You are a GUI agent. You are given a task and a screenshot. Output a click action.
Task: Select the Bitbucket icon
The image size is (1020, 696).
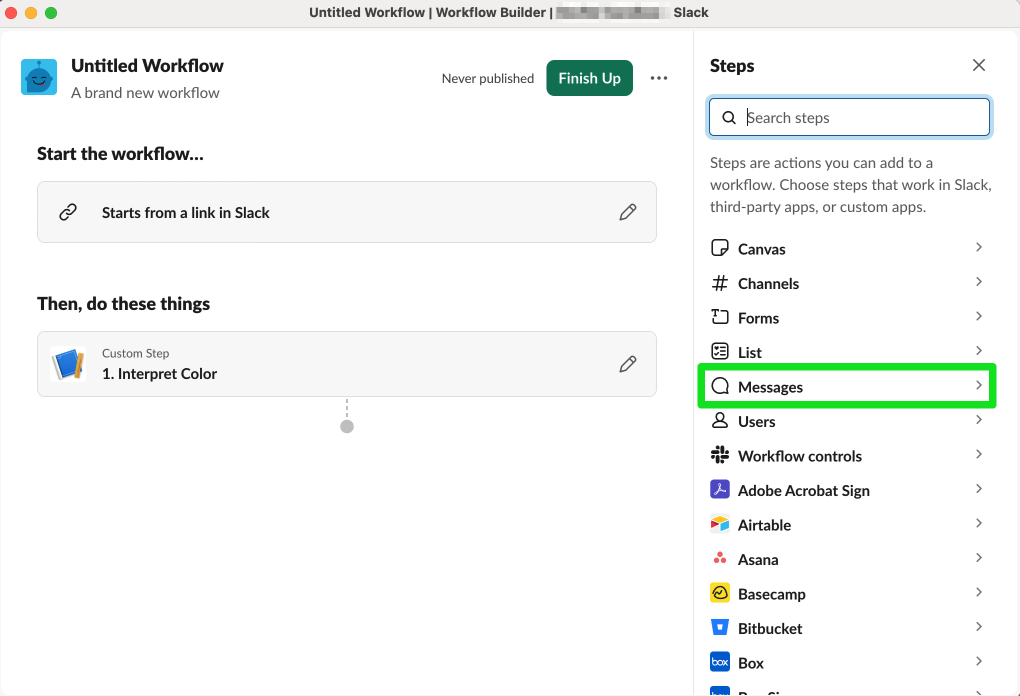click(721, 627)
